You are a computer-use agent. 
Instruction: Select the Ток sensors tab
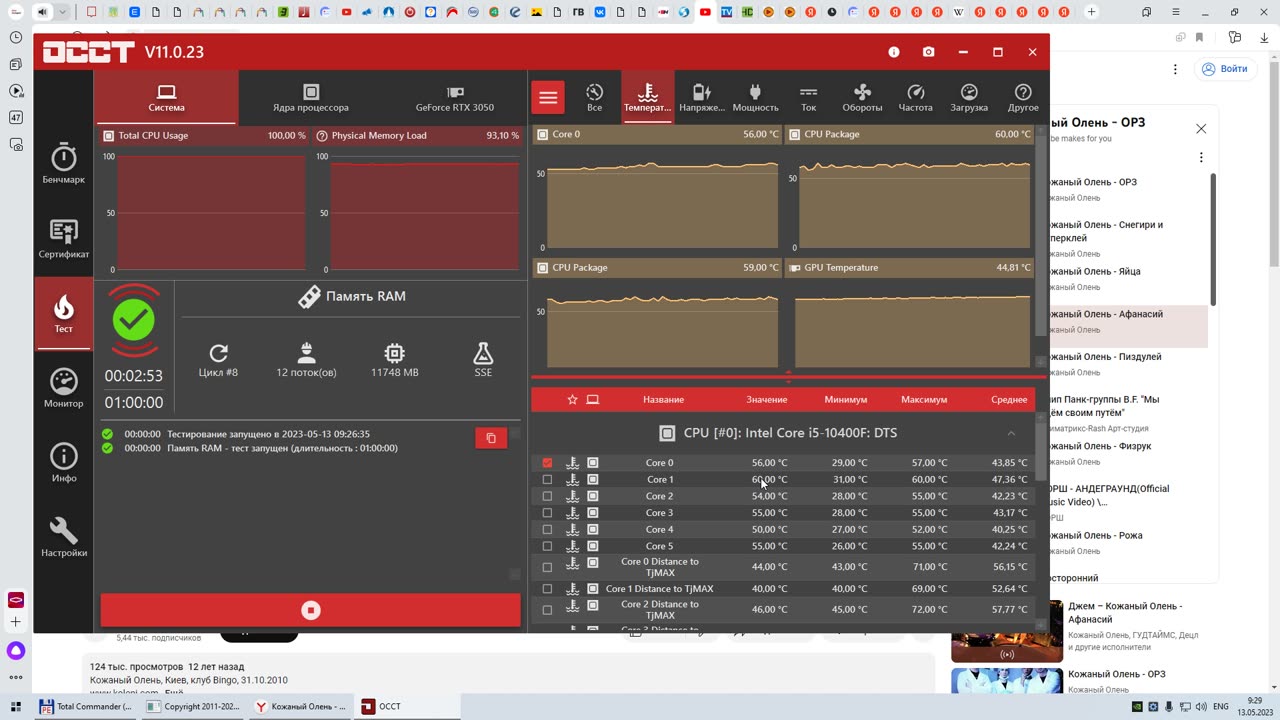[x=808, y=97]
